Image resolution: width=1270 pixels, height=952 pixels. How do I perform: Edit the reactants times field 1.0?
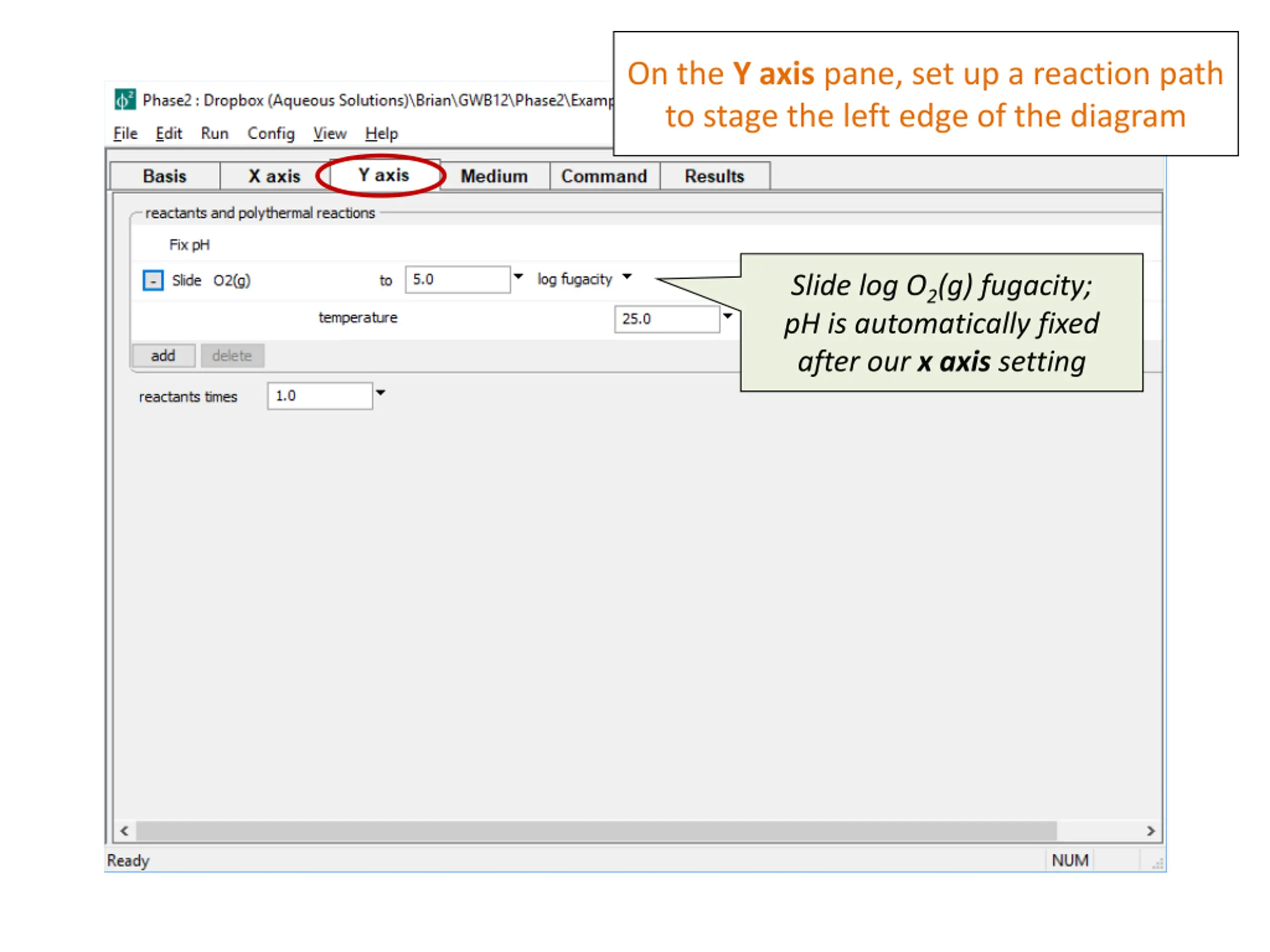[320, 396]
